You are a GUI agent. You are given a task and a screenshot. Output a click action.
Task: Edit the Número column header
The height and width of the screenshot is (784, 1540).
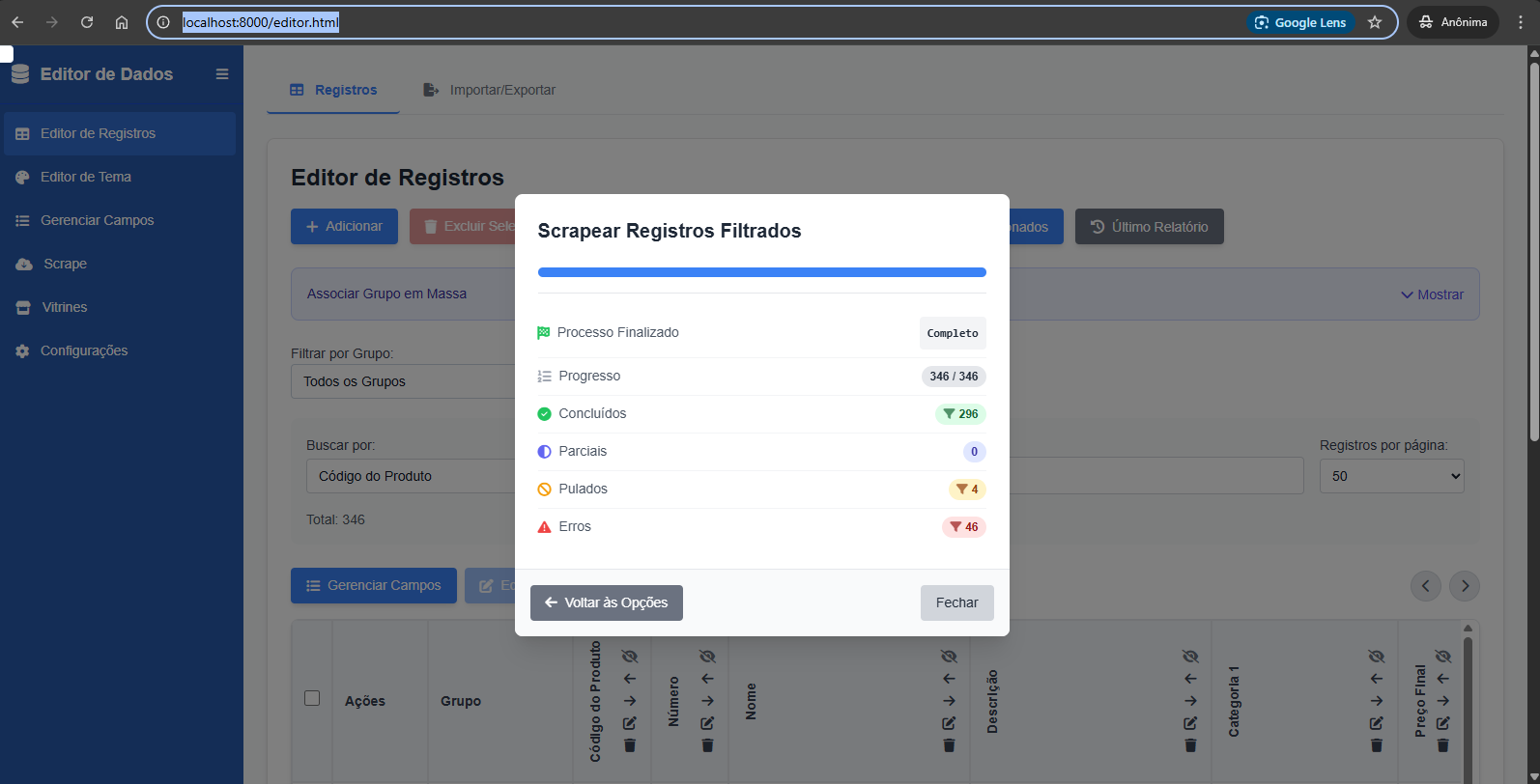(x=707, y=723)
